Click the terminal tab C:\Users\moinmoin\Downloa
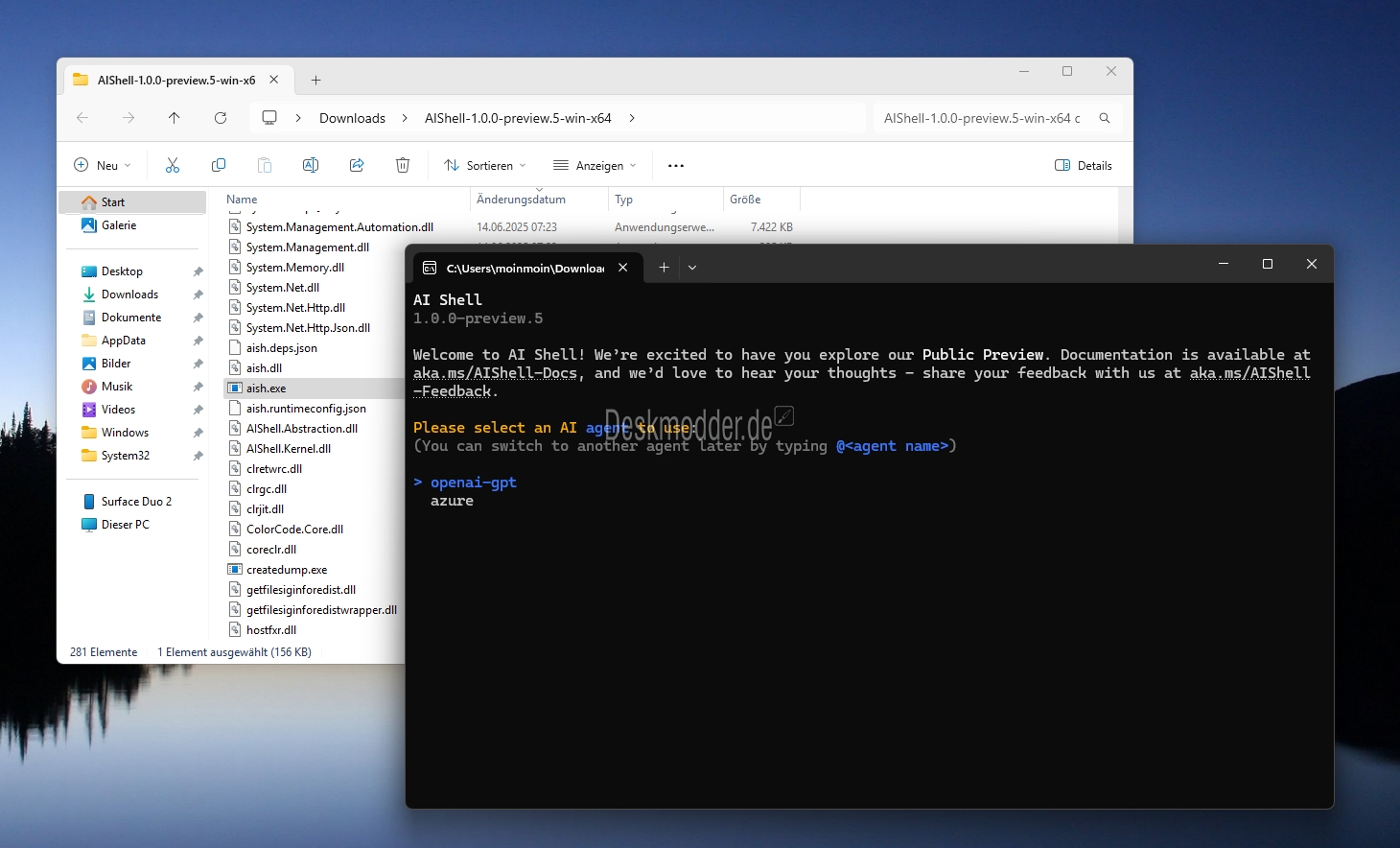This screenshot has height=848, width=1400. coord(525,268)
